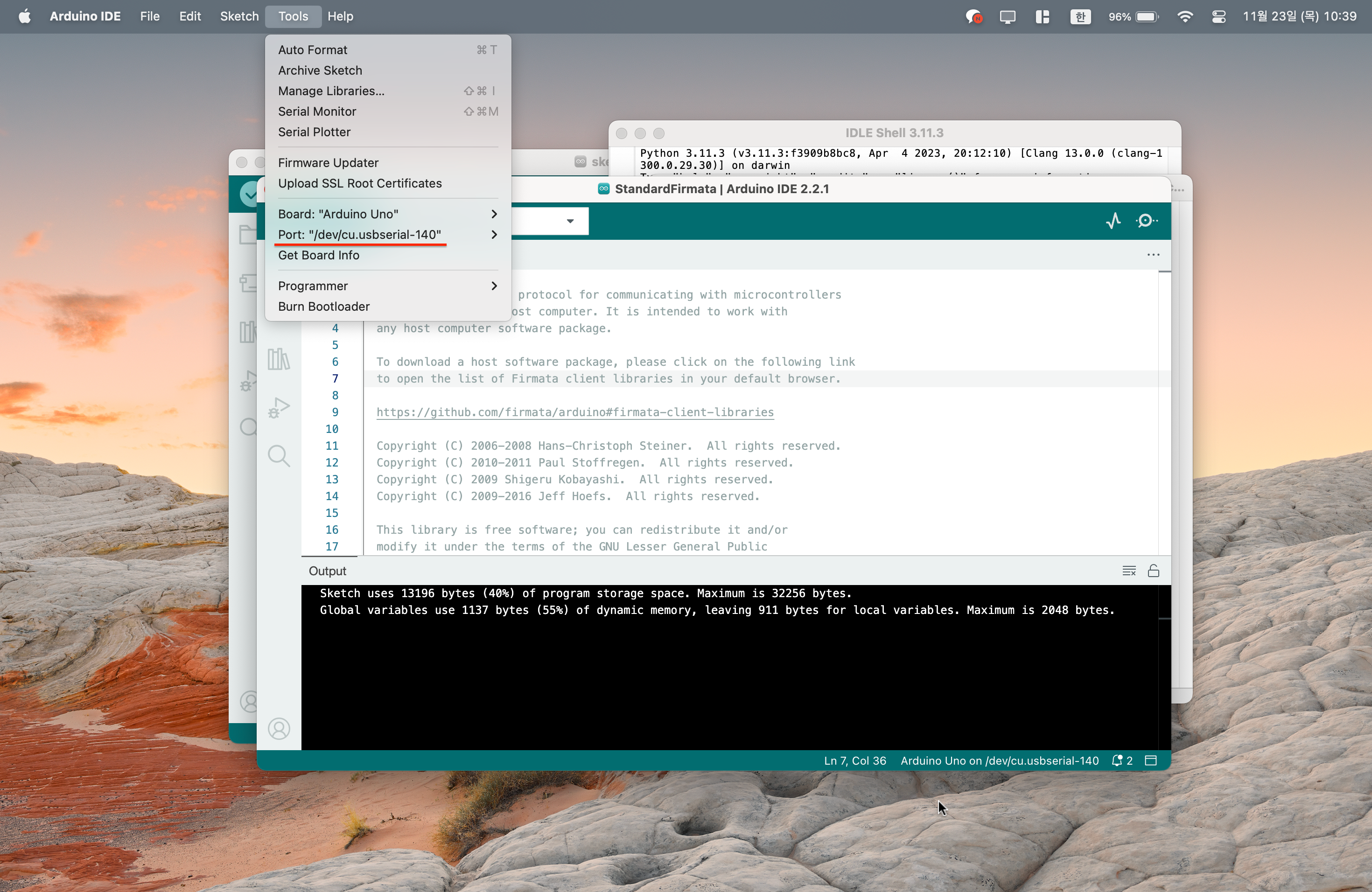Click the user account profile icon
The height and width of the screenshot is (892, 1372).
pyautogui.click(x=279, y=728)
